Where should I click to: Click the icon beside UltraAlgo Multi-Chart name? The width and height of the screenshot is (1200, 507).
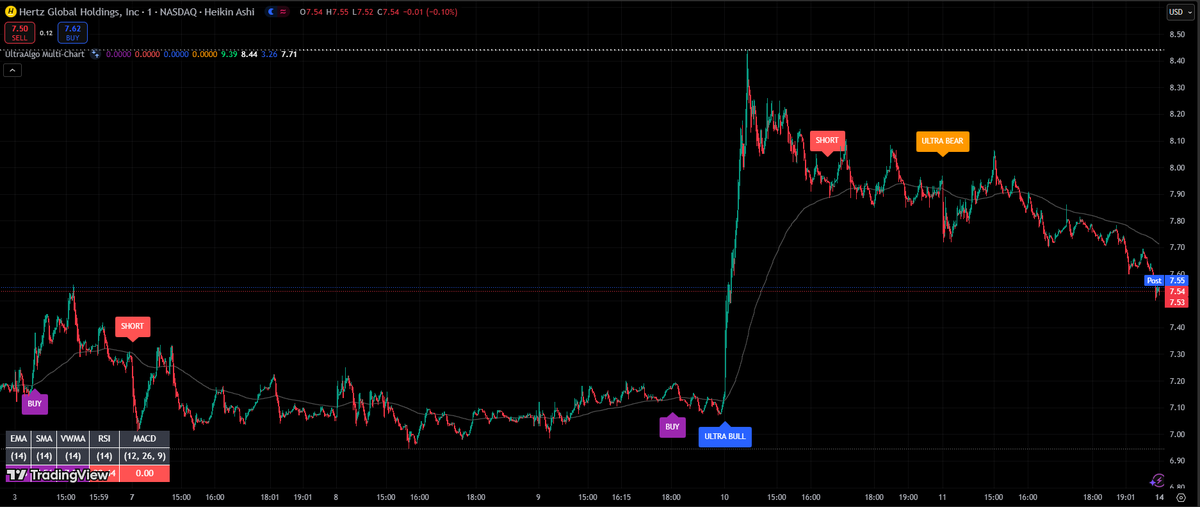pos(95,54)
